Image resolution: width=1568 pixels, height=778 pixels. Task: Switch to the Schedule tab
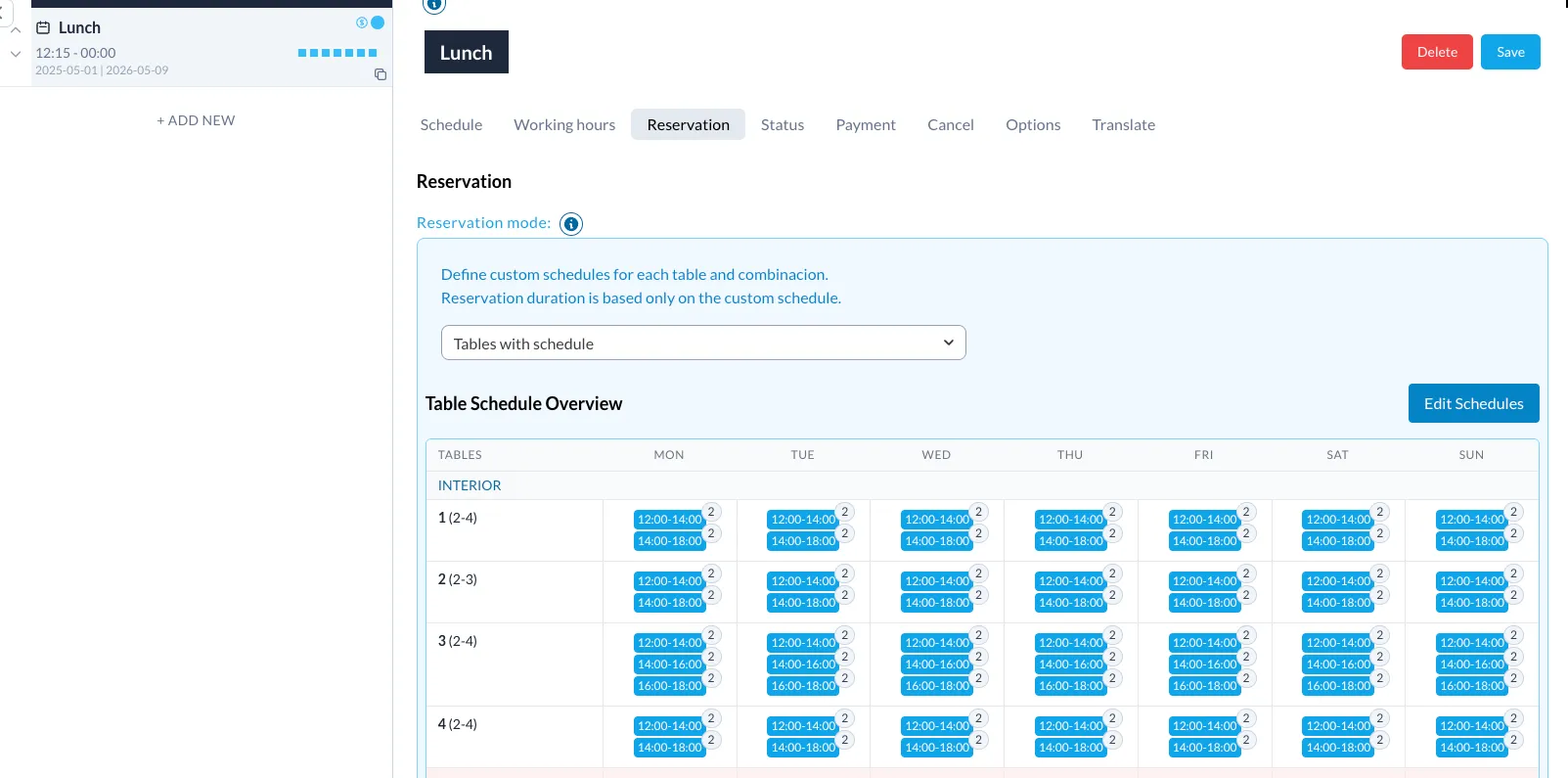pos(451,124)
